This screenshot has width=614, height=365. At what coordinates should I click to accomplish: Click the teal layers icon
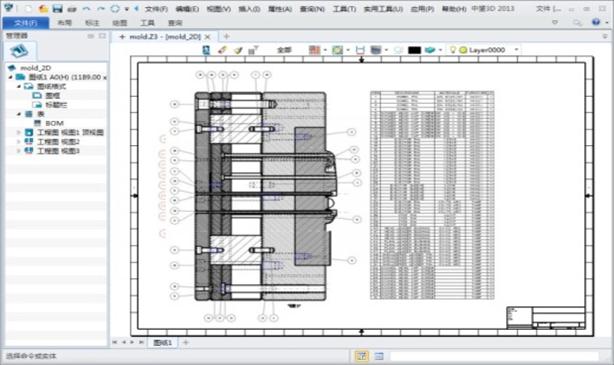point(430,50)
